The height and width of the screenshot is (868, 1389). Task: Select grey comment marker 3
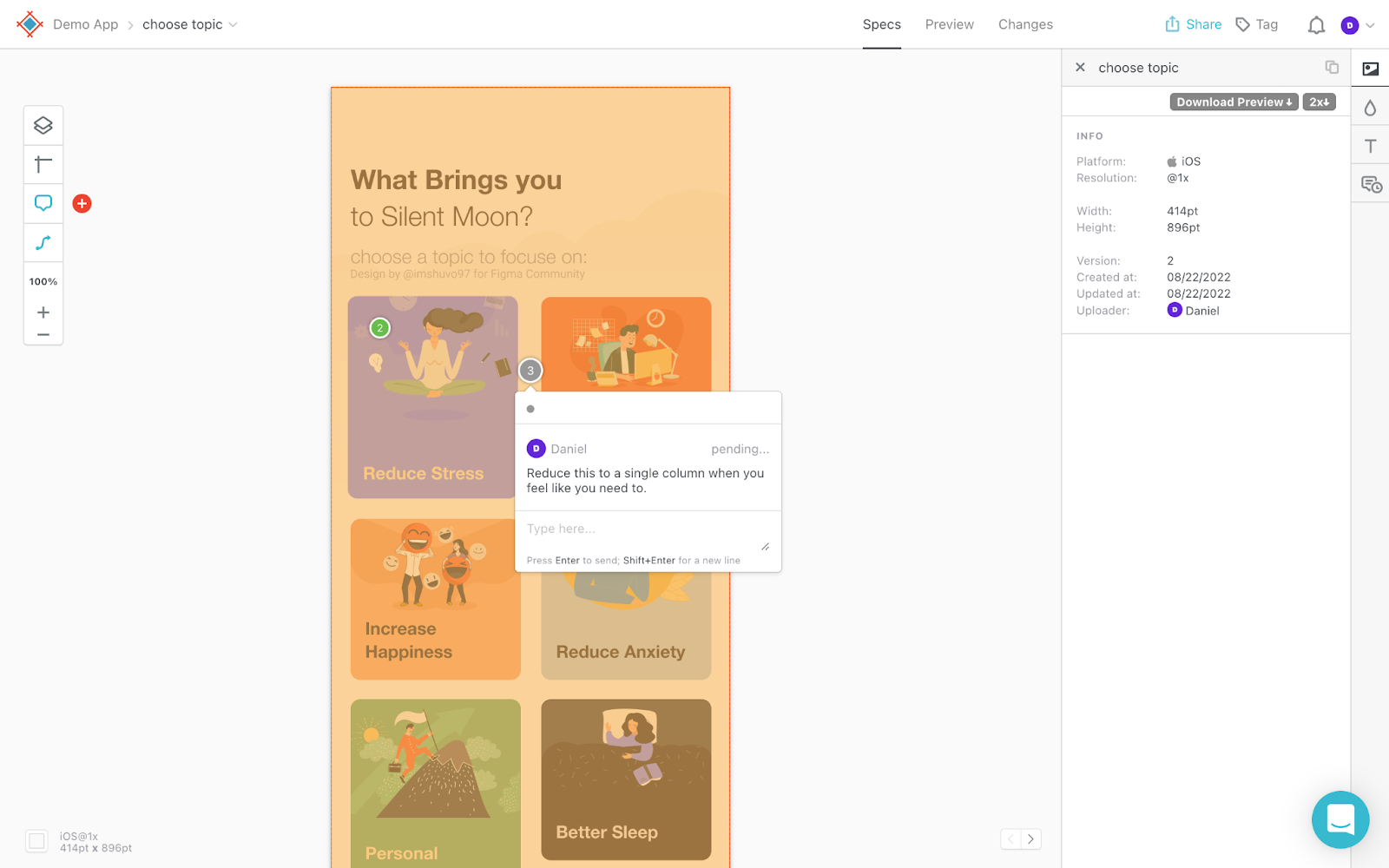click(x=530, y=371)
